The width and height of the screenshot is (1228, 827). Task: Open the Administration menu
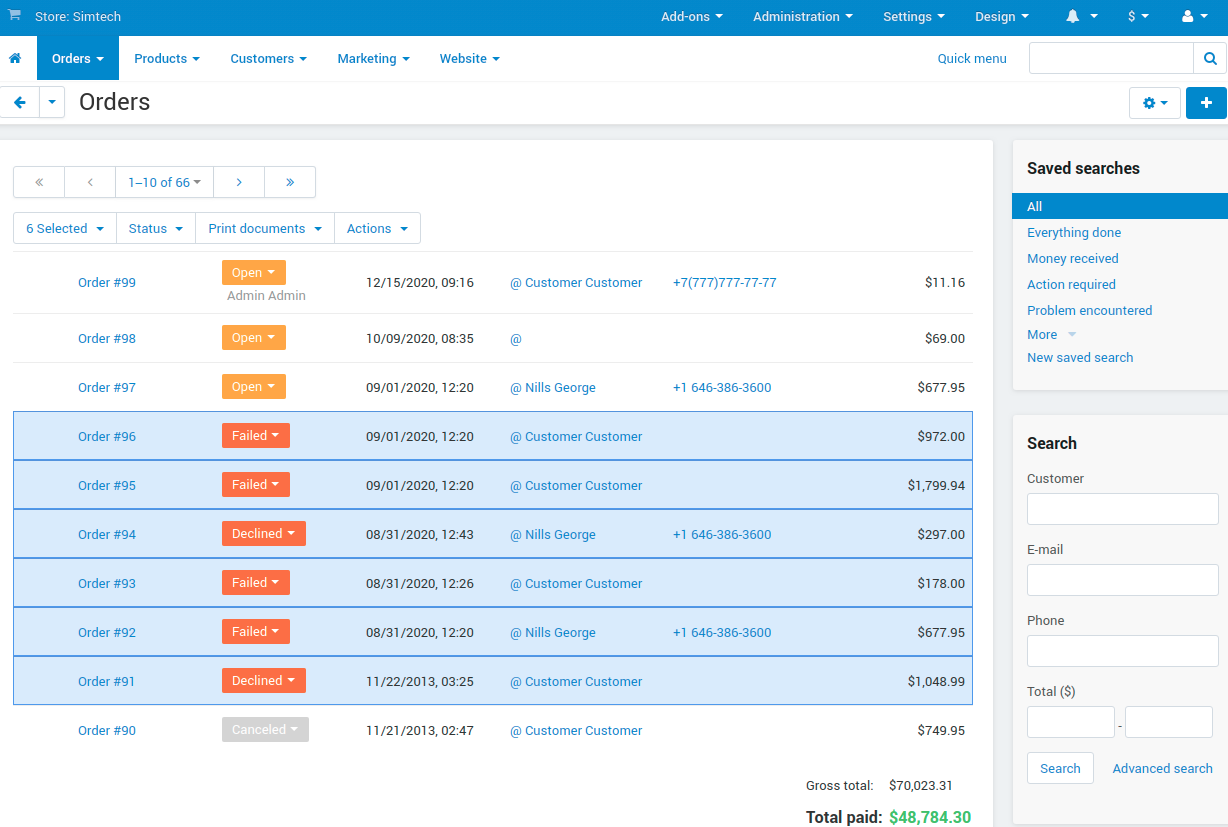click(803, 17)
